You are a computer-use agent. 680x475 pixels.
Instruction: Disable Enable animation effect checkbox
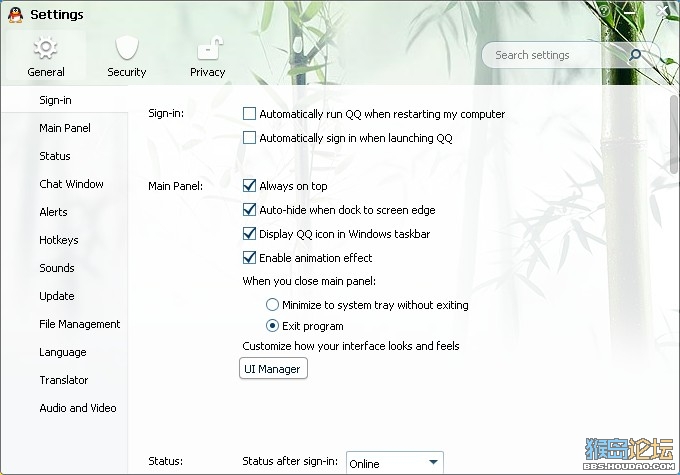249,258
